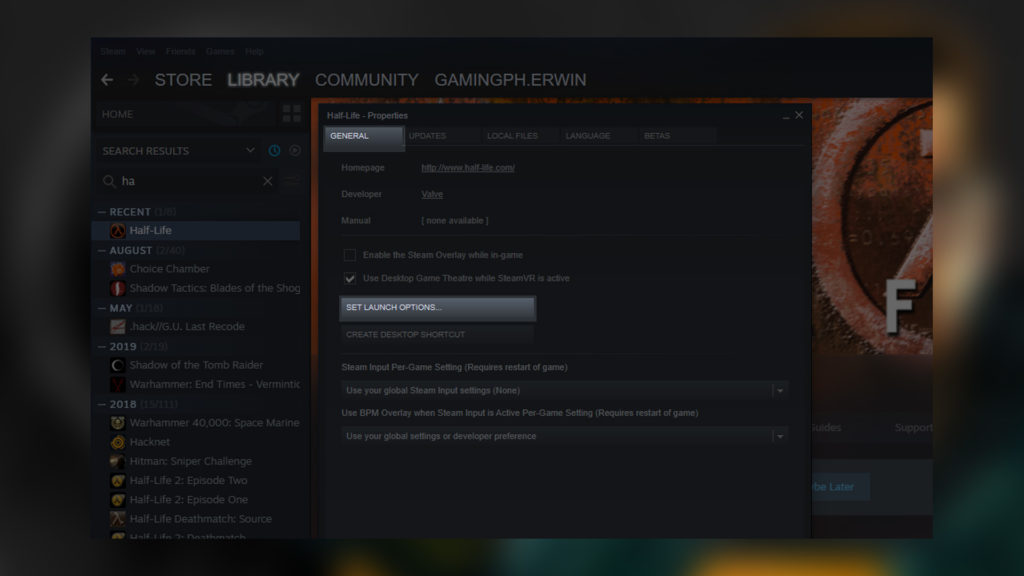The width and height of the screenshot is (1024, 576).
Task: Clear the library search text
Action: pyautogui.click(x=268, y=181)
